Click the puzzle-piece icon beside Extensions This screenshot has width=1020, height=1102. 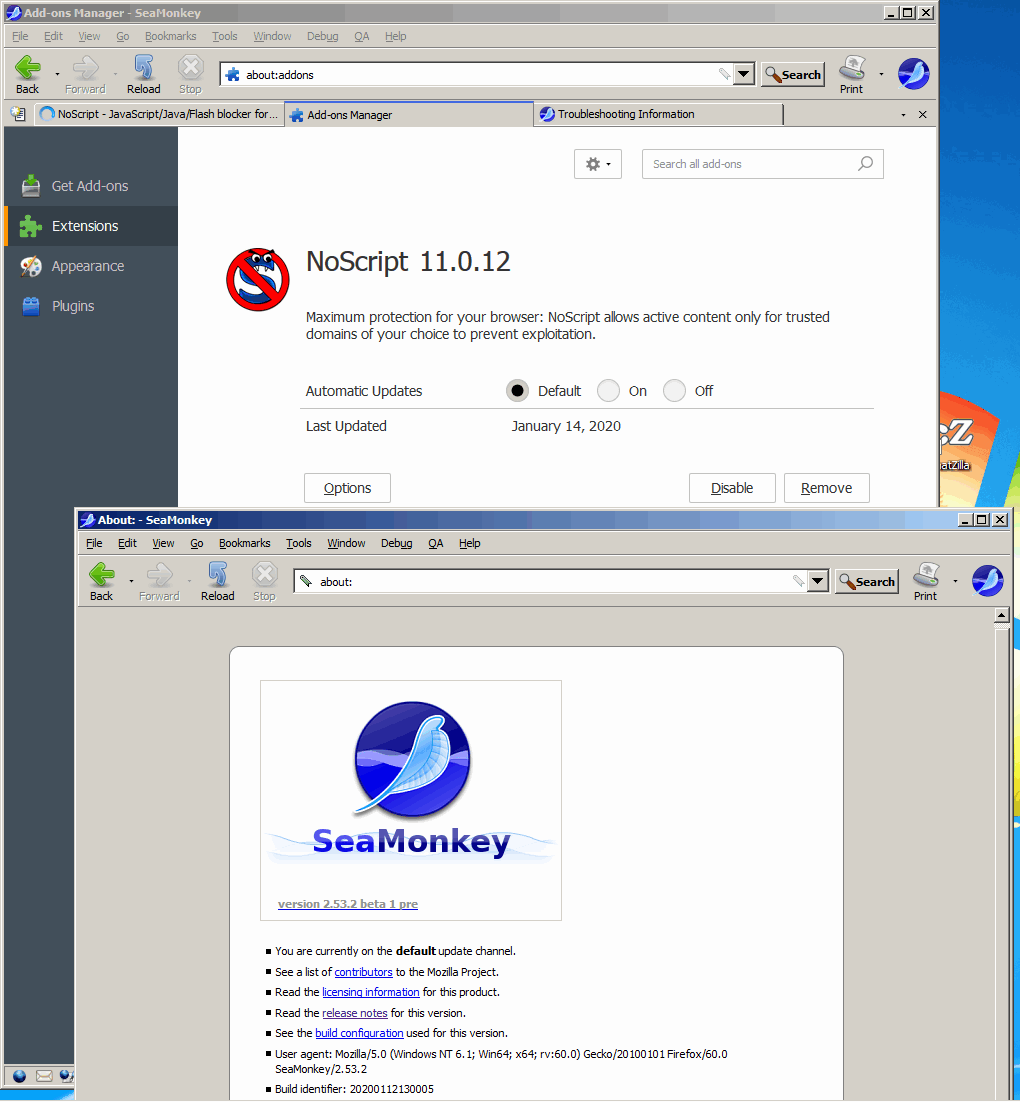click(x=30, y=226)
